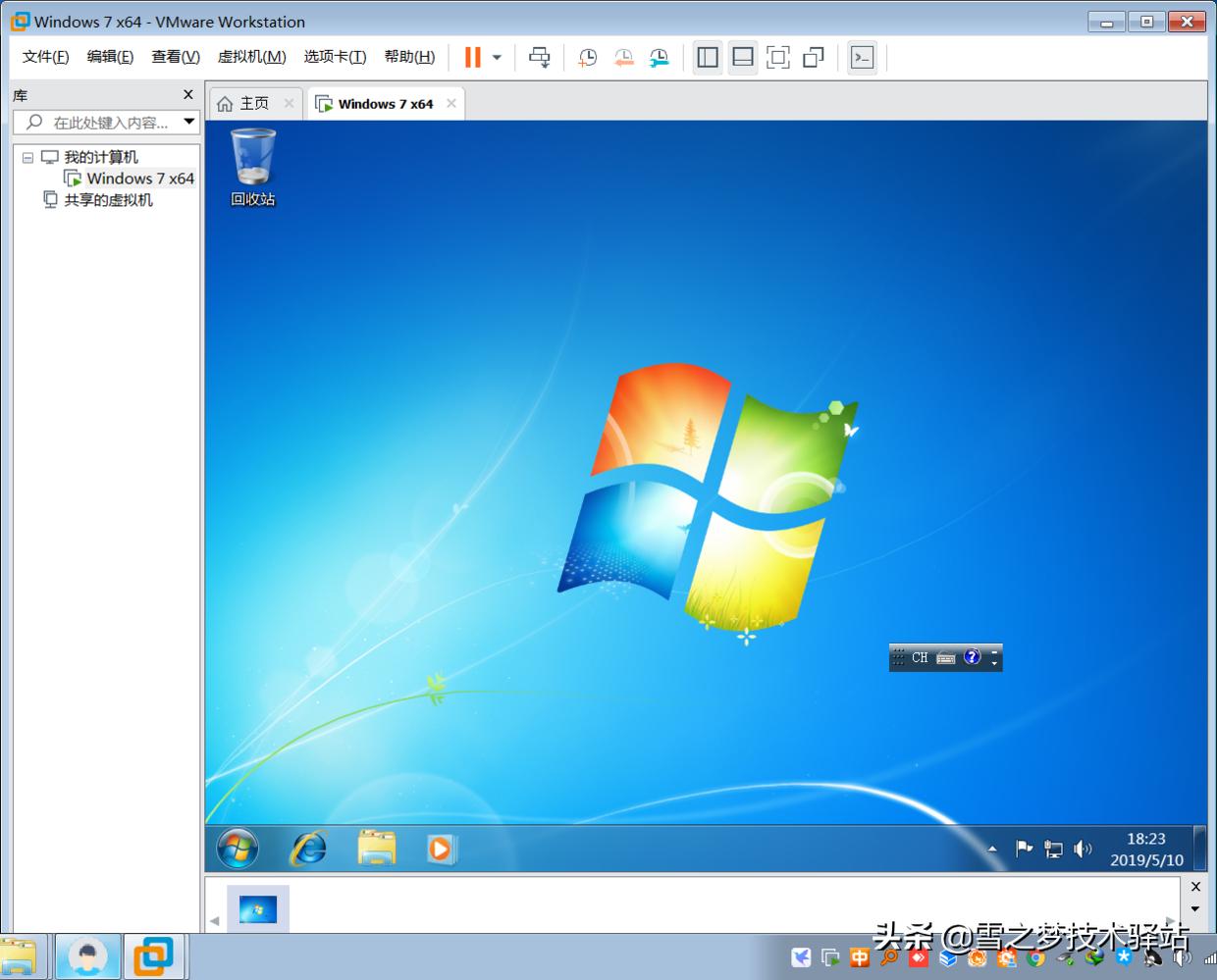
Task: Open the snapshot manager
Action: click(x=660, y=57)
